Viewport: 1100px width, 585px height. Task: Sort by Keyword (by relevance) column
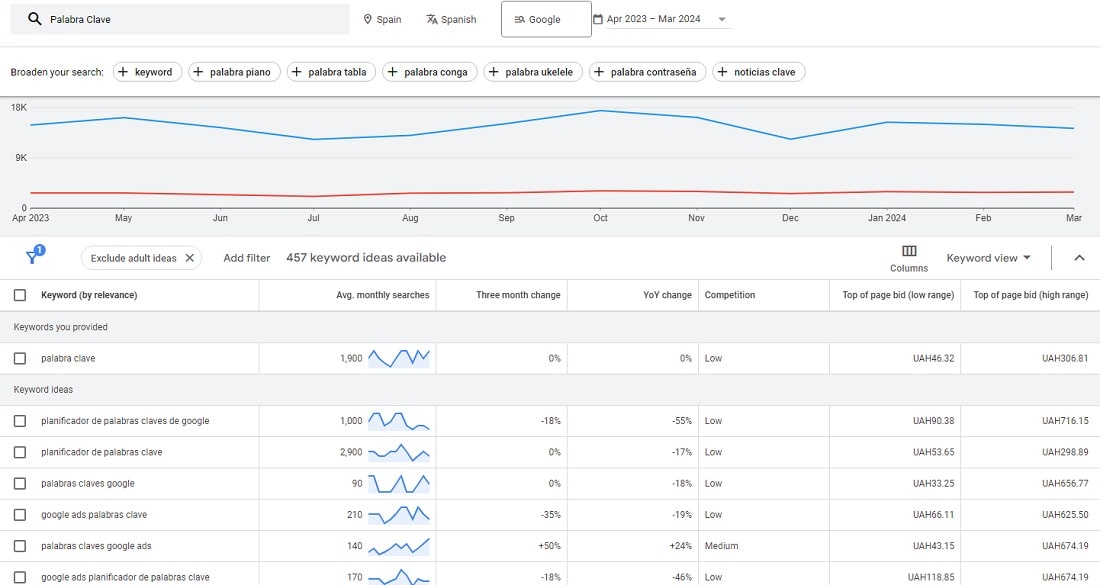tap(89, 295)
